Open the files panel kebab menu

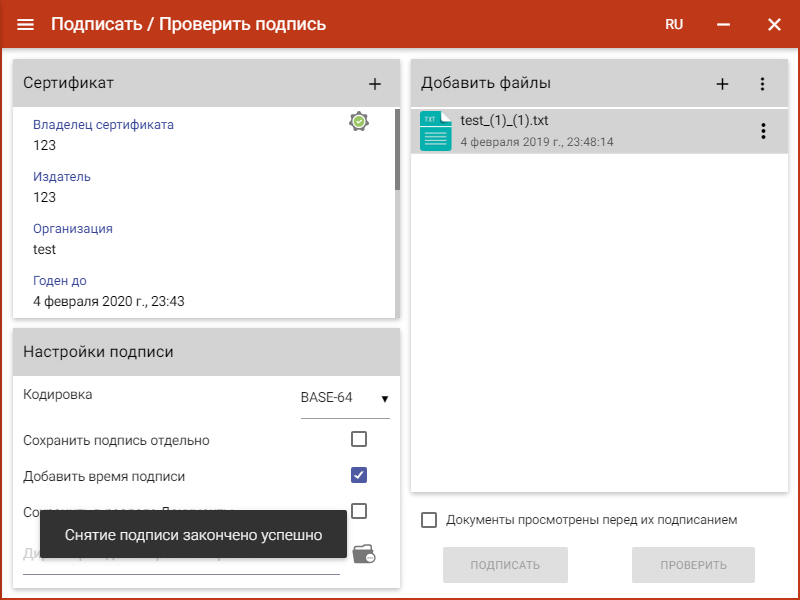[x=763, y=84]
